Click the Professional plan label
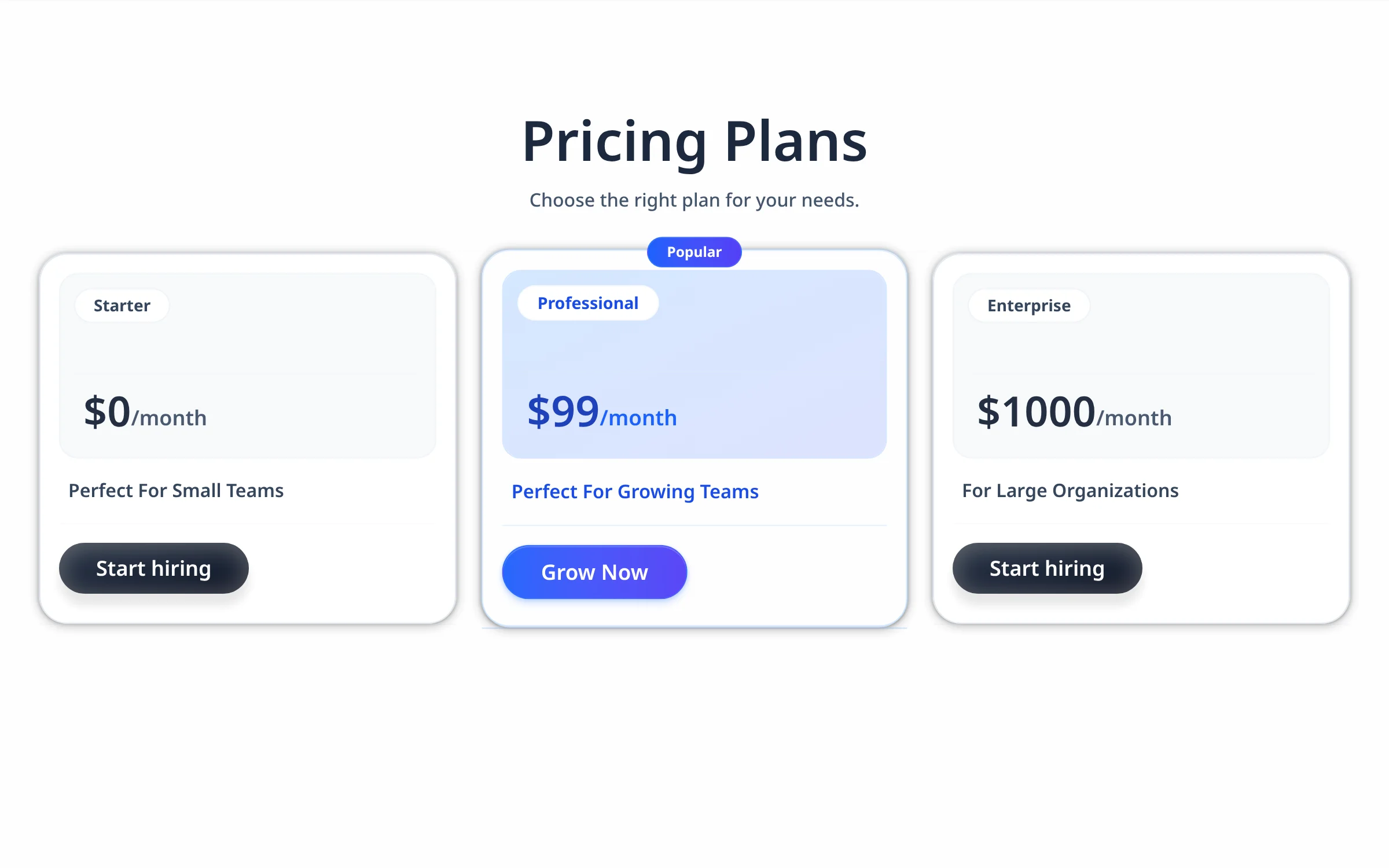 pyautogui.click(x=588, y=303)
